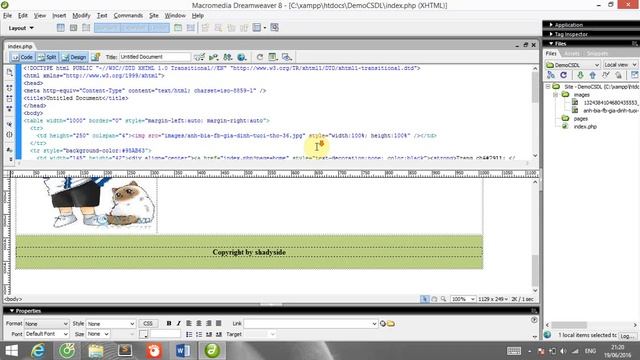Screen dimensions: 640x360
Task: Click the Draw Layout Cell icon
Action: click(191, 28)
